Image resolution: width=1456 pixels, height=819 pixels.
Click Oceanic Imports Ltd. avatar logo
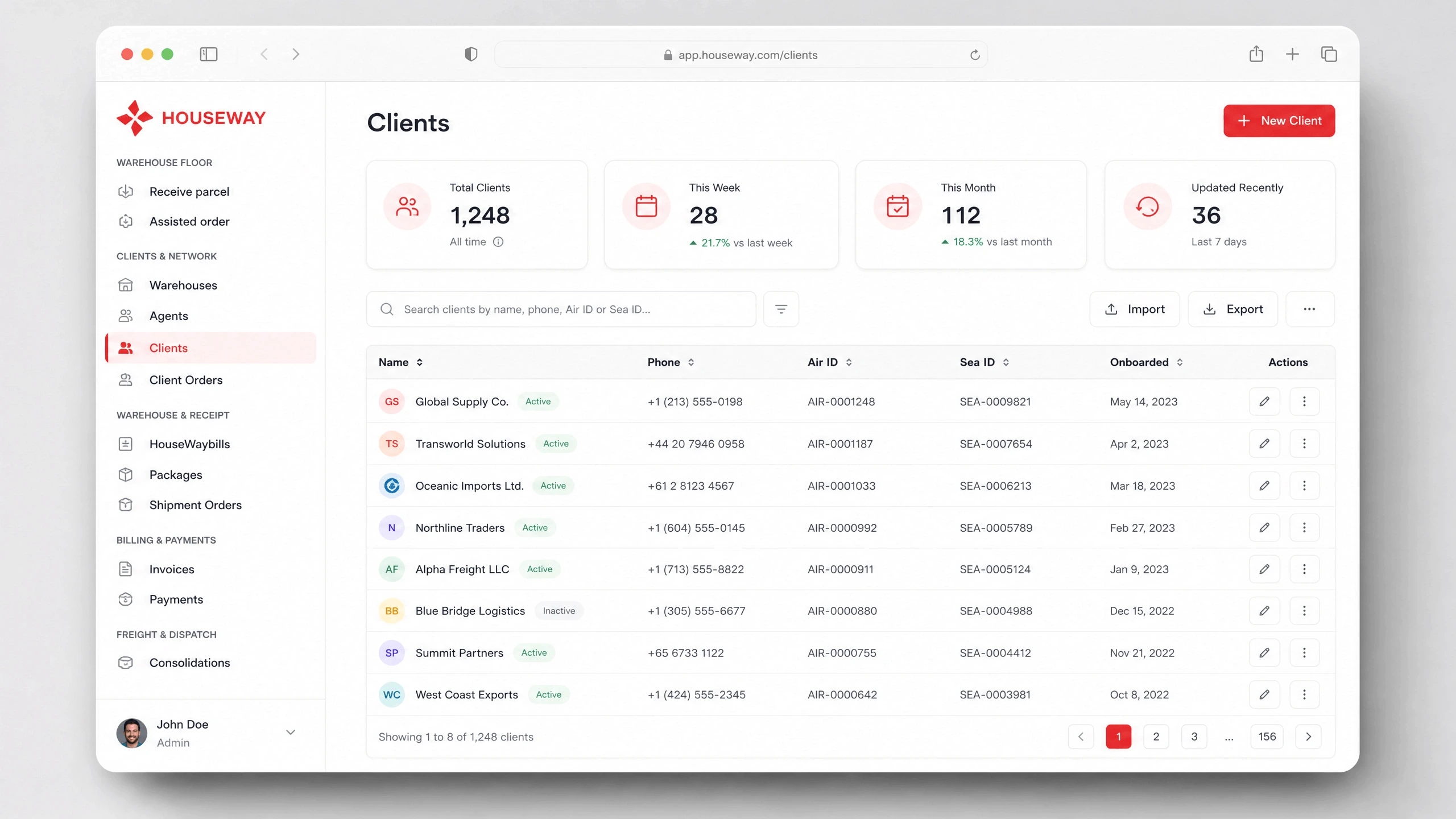[x=392, y=486]
